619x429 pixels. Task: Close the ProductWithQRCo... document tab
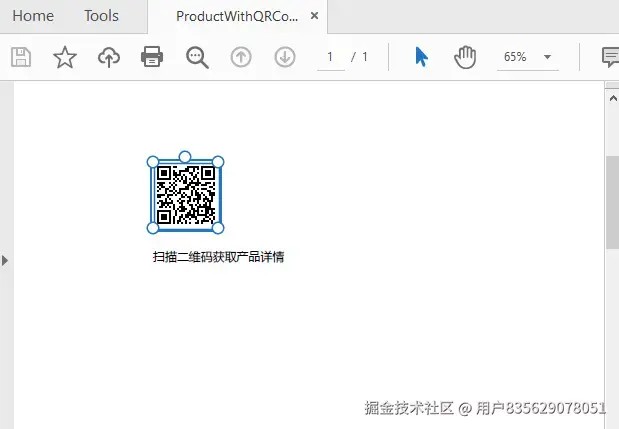[314, 16]
